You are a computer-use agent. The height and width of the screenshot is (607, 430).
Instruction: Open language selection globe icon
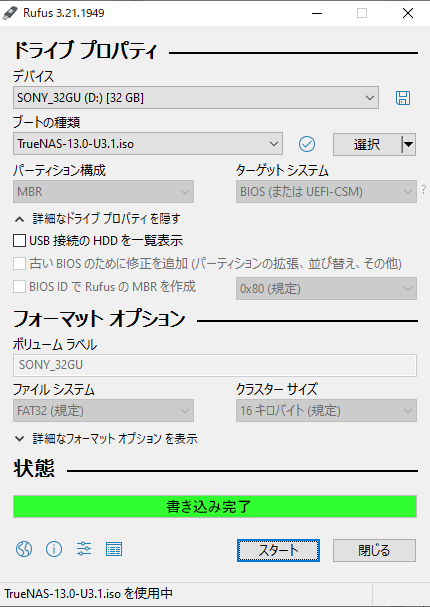click(24, 549)
